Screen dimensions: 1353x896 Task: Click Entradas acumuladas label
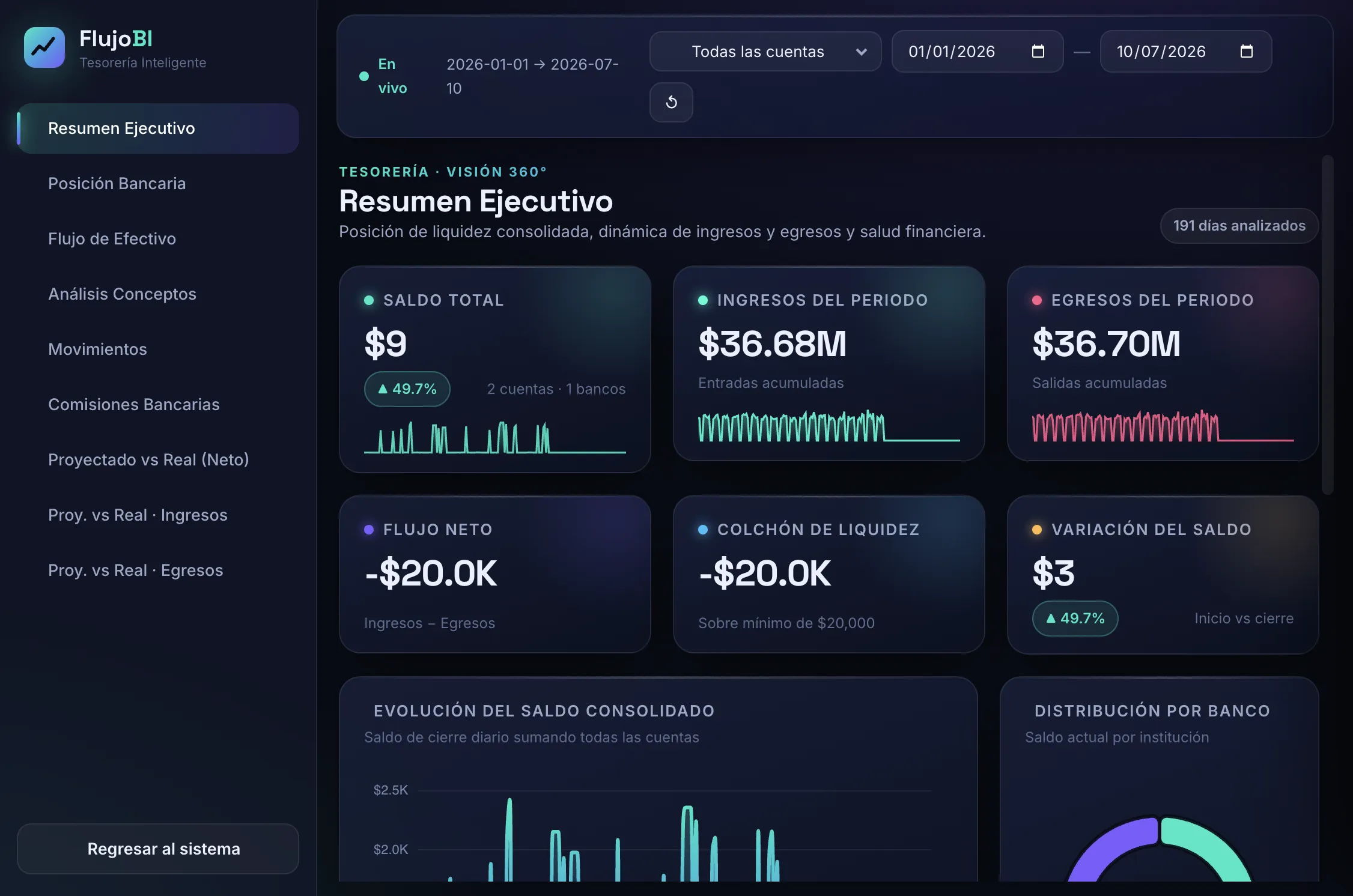coord(771,383)
